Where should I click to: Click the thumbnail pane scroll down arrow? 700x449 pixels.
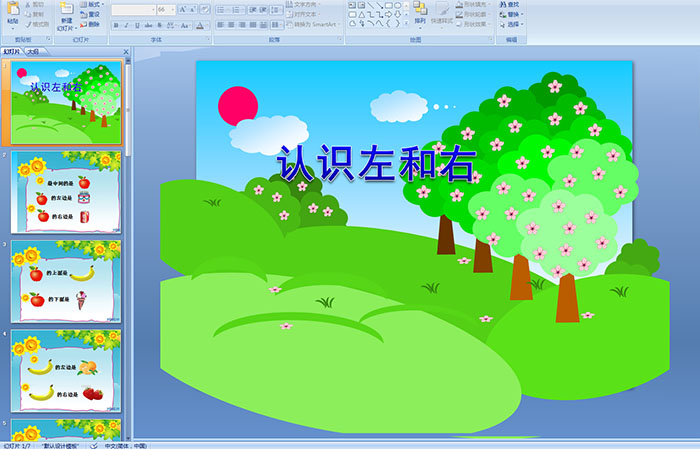[x=129, y=438]
